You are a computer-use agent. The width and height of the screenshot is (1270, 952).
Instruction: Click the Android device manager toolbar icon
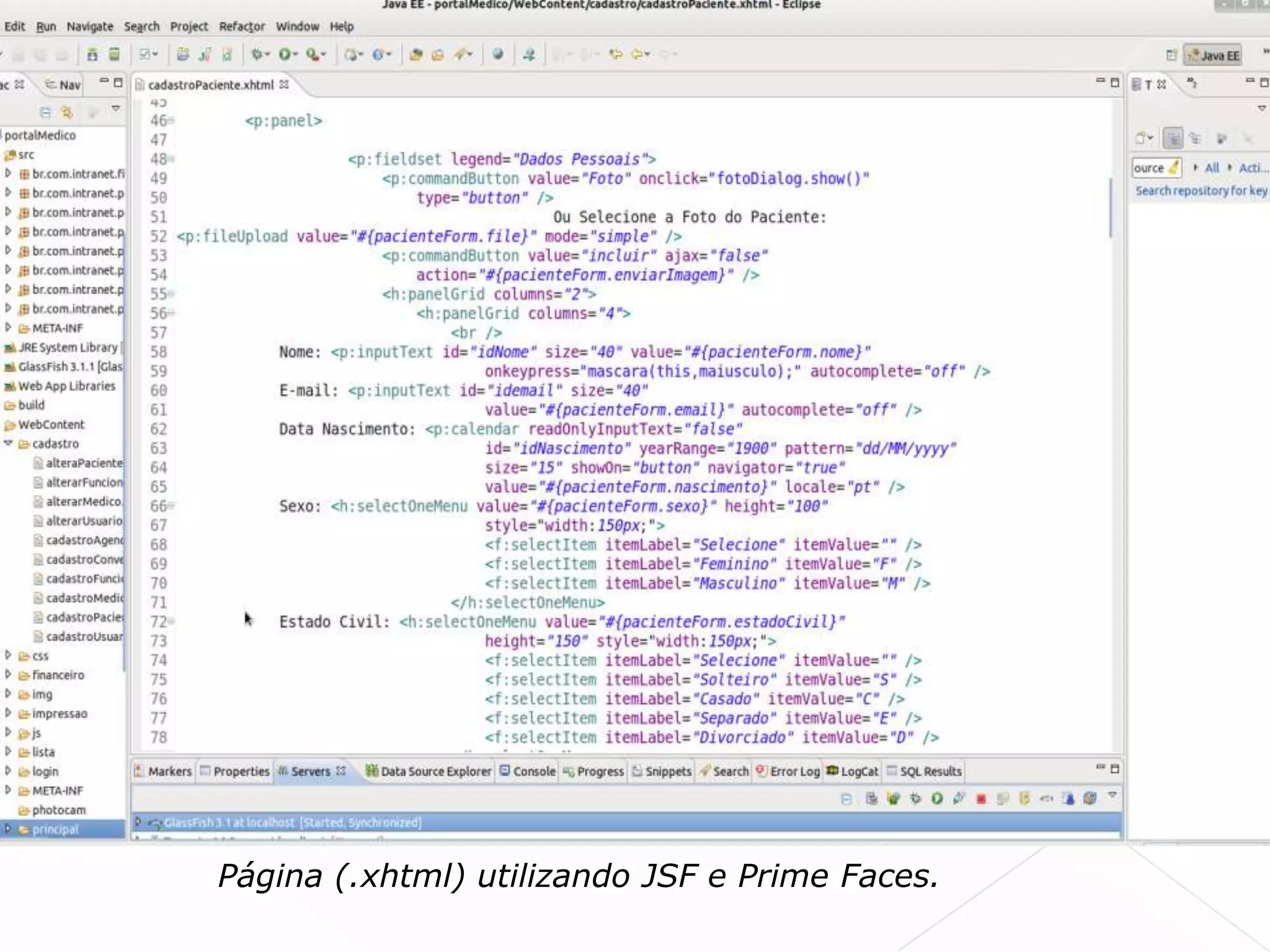click(x=114, y=55)
